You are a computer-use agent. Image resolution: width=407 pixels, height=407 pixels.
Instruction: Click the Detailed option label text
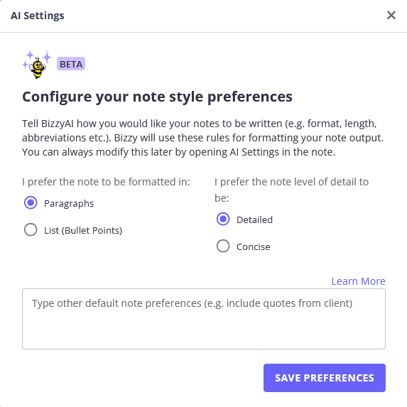pos(255,220)
